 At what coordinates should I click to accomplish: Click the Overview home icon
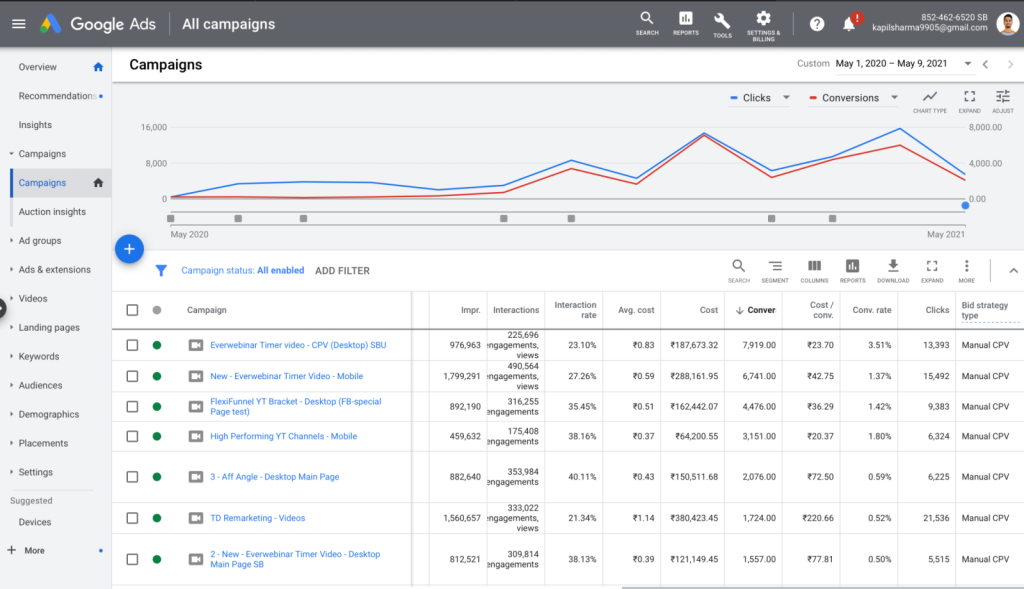[98, 67]
